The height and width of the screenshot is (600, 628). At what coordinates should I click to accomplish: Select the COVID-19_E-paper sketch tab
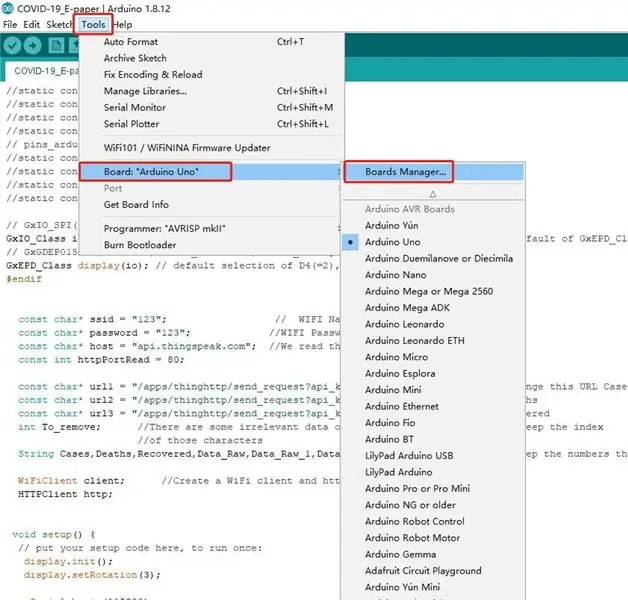pos(43,71)
